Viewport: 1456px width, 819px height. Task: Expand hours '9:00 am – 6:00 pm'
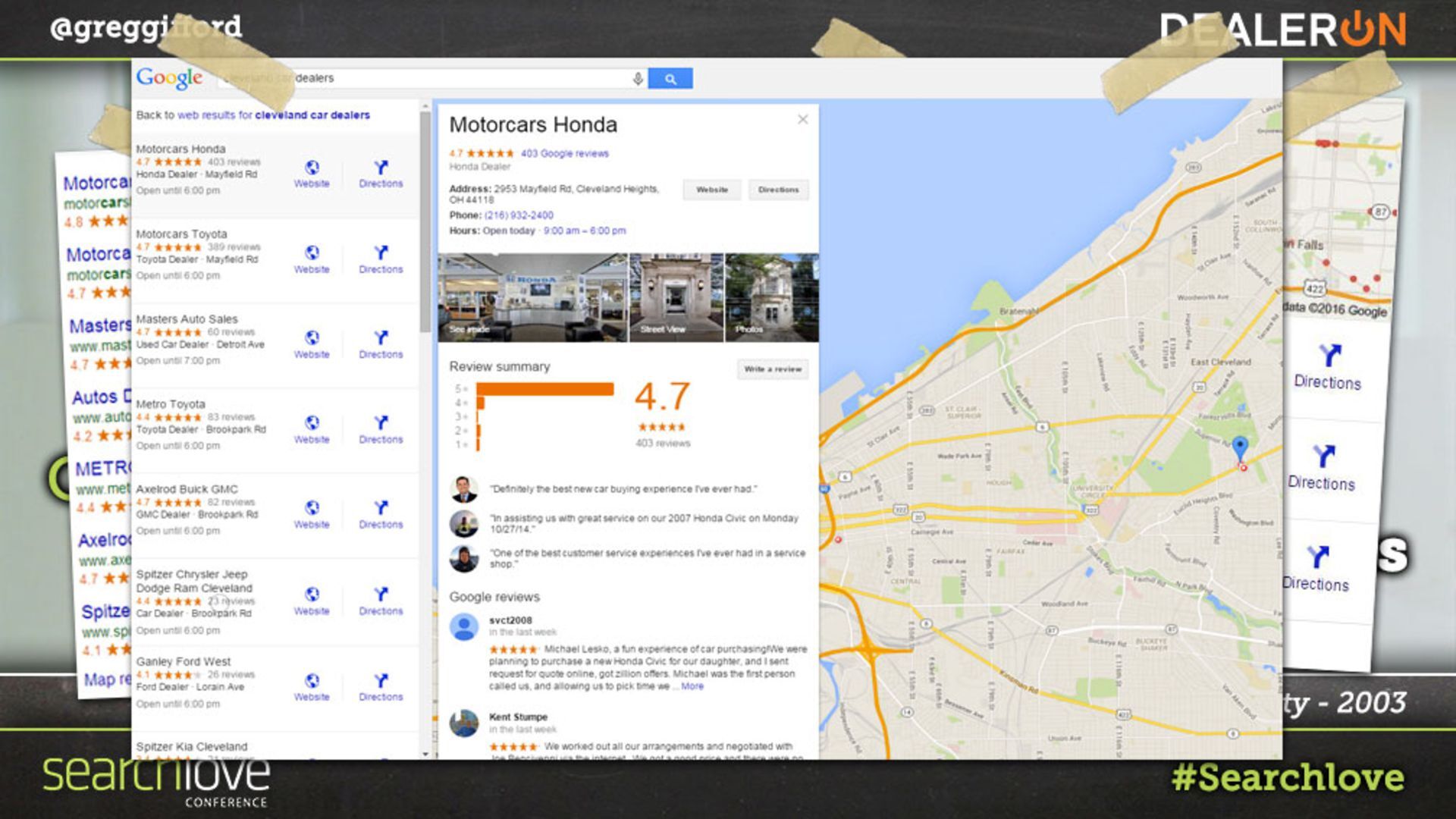point(585,231)
